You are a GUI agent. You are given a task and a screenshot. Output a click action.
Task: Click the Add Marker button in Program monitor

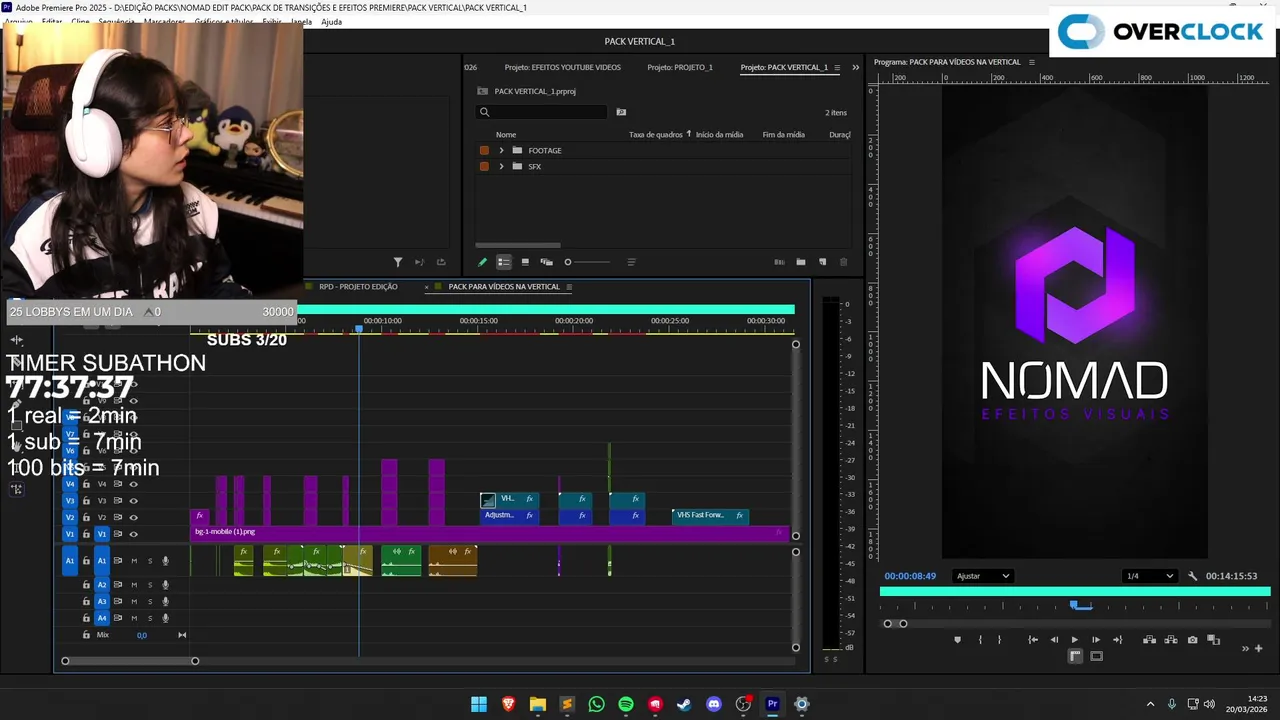957,640
